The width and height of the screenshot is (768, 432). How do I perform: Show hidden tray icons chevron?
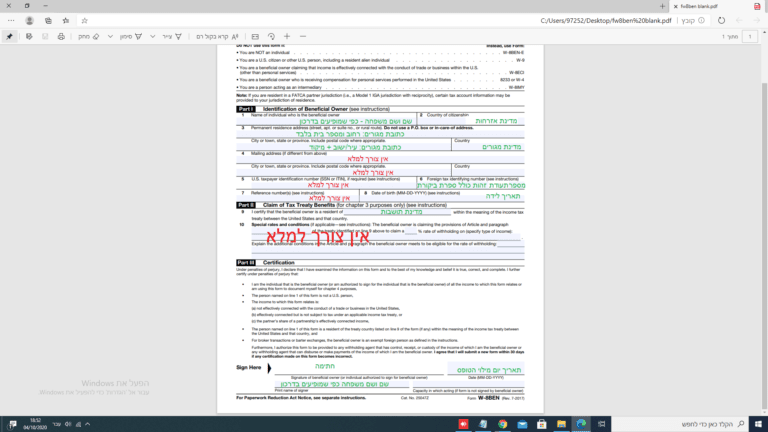[x=88, y=424]
